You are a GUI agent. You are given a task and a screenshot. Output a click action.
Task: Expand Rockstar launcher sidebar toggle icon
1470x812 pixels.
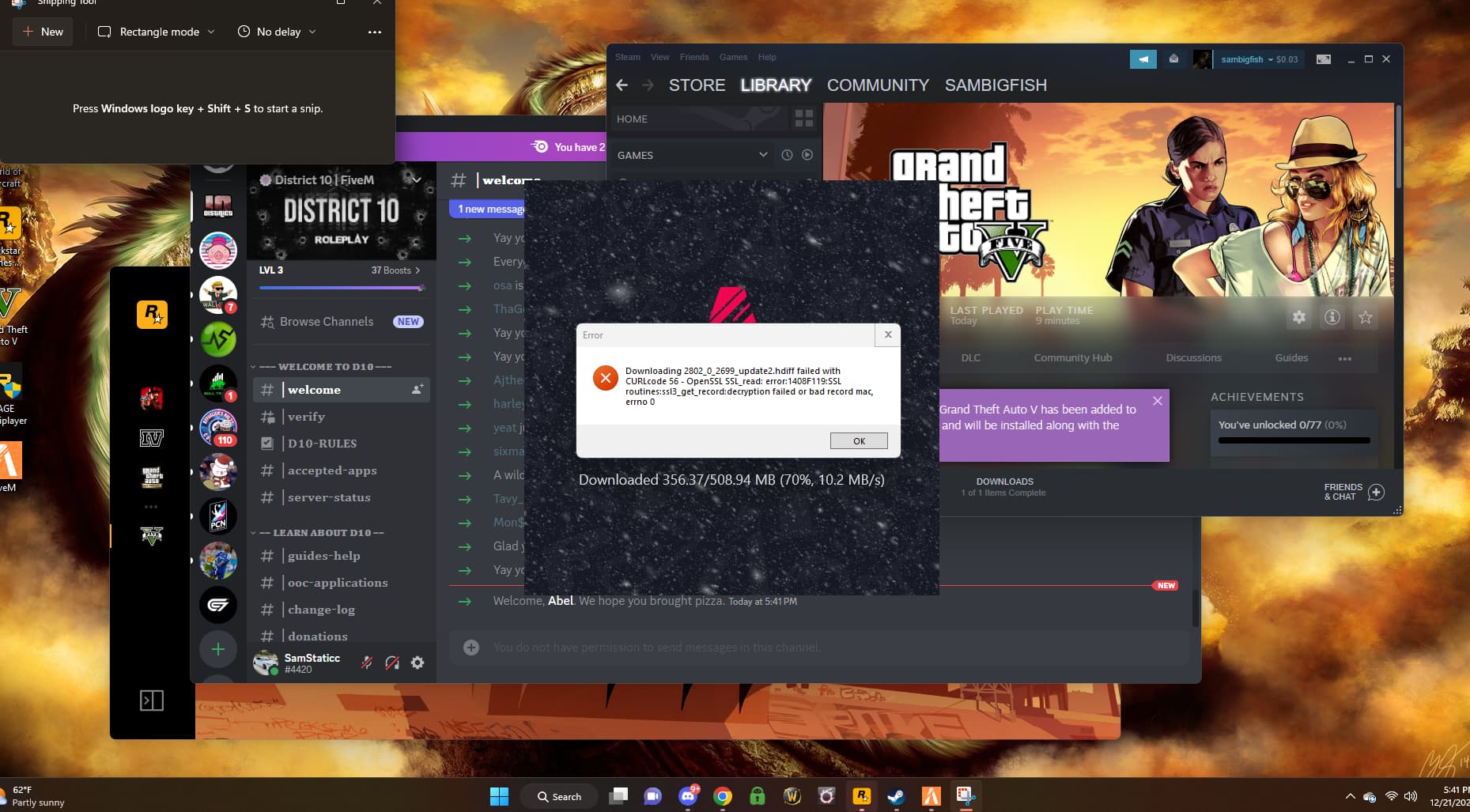click(152, 701)
